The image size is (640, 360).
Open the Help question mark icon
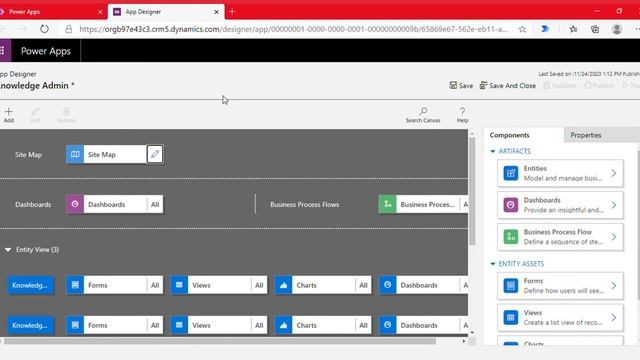coord(462,111)
